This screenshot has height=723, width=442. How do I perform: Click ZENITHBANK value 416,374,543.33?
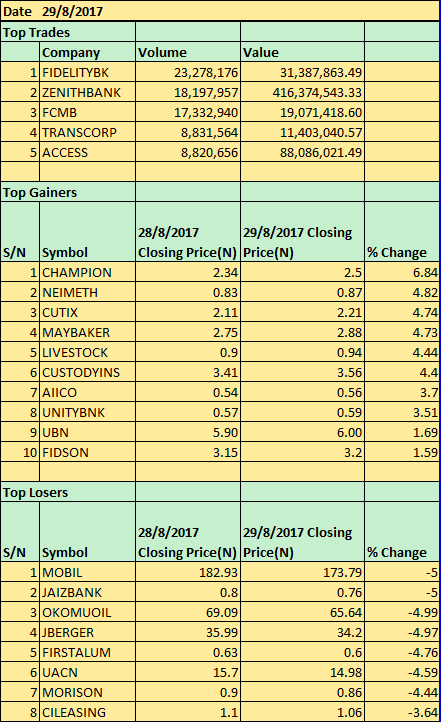(302, 92)
